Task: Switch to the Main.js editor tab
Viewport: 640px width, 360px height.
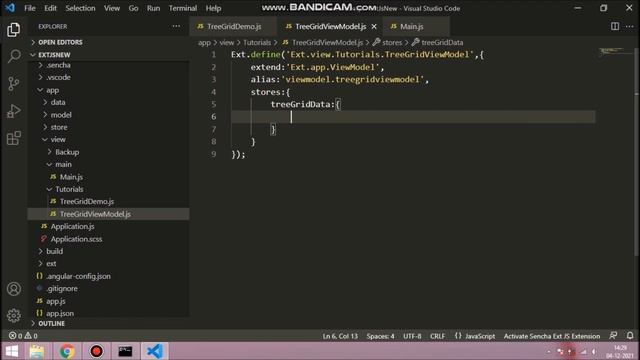Action: point(416,27)
